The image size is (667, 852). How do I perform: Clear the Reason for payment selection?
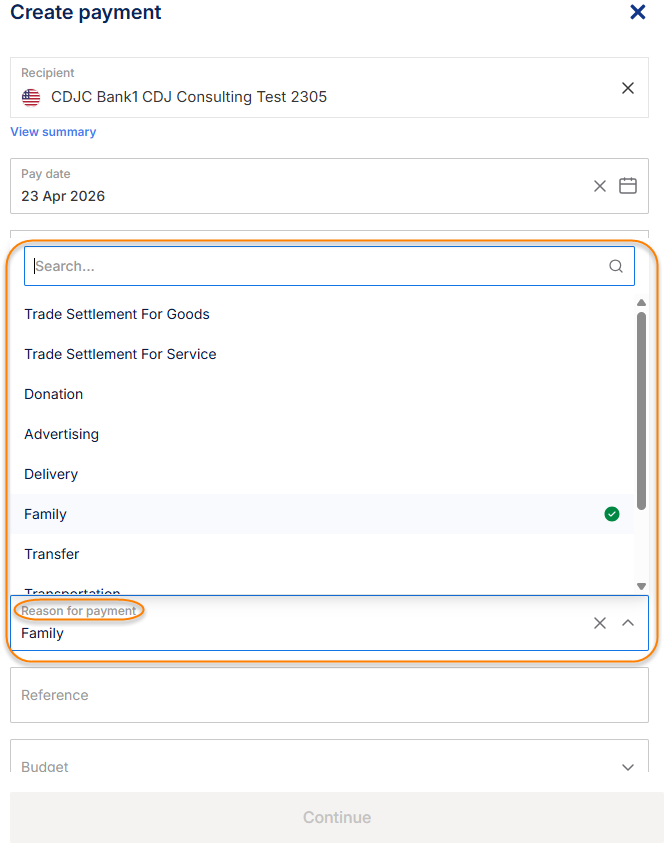[x=600, y=623]
